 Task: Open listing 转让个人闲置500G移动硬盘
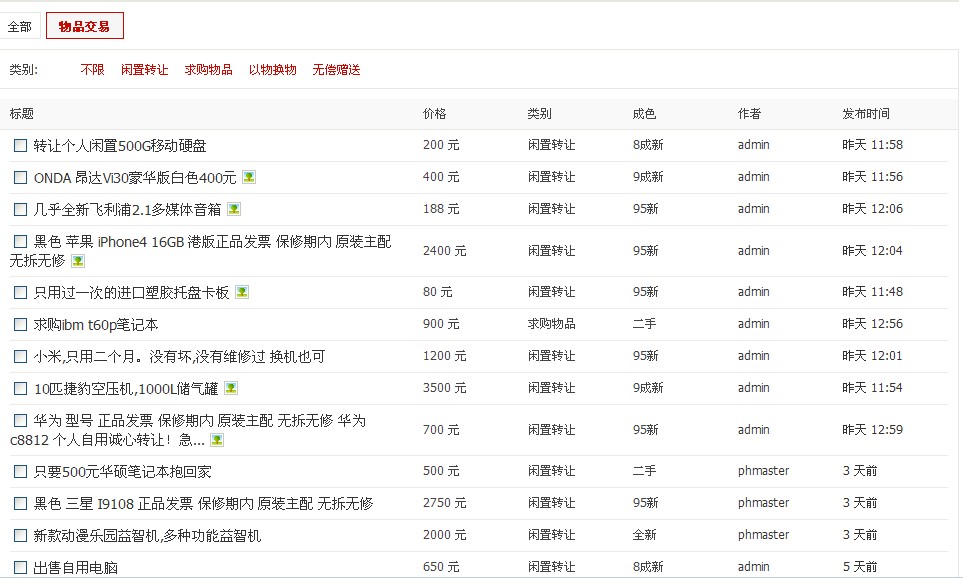[x=120, y=146]
